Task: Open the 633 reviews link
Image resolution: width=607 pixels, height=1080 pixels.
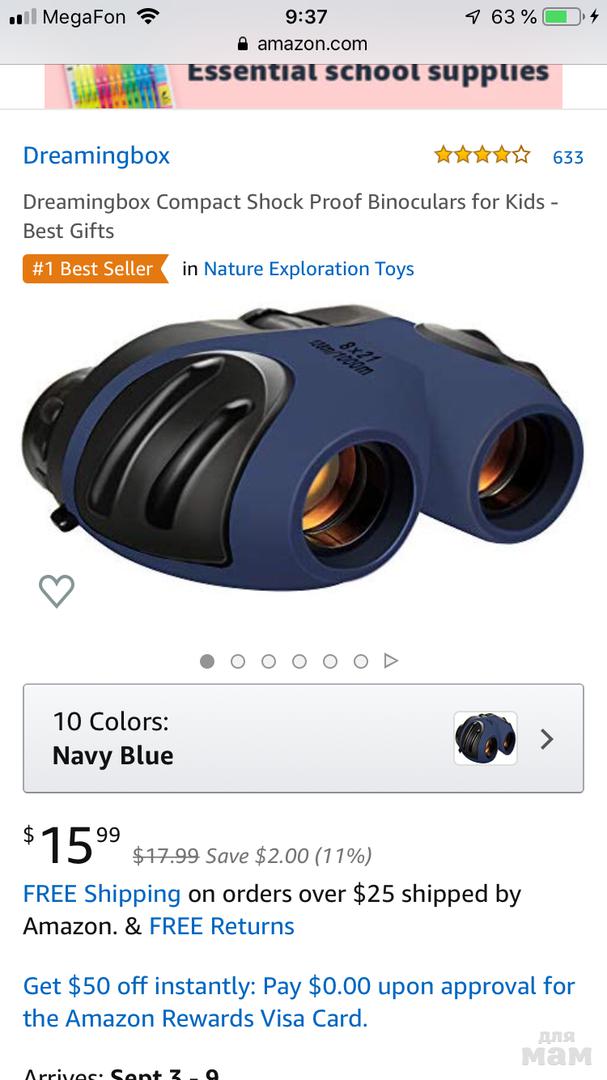Action: point(568,157)
